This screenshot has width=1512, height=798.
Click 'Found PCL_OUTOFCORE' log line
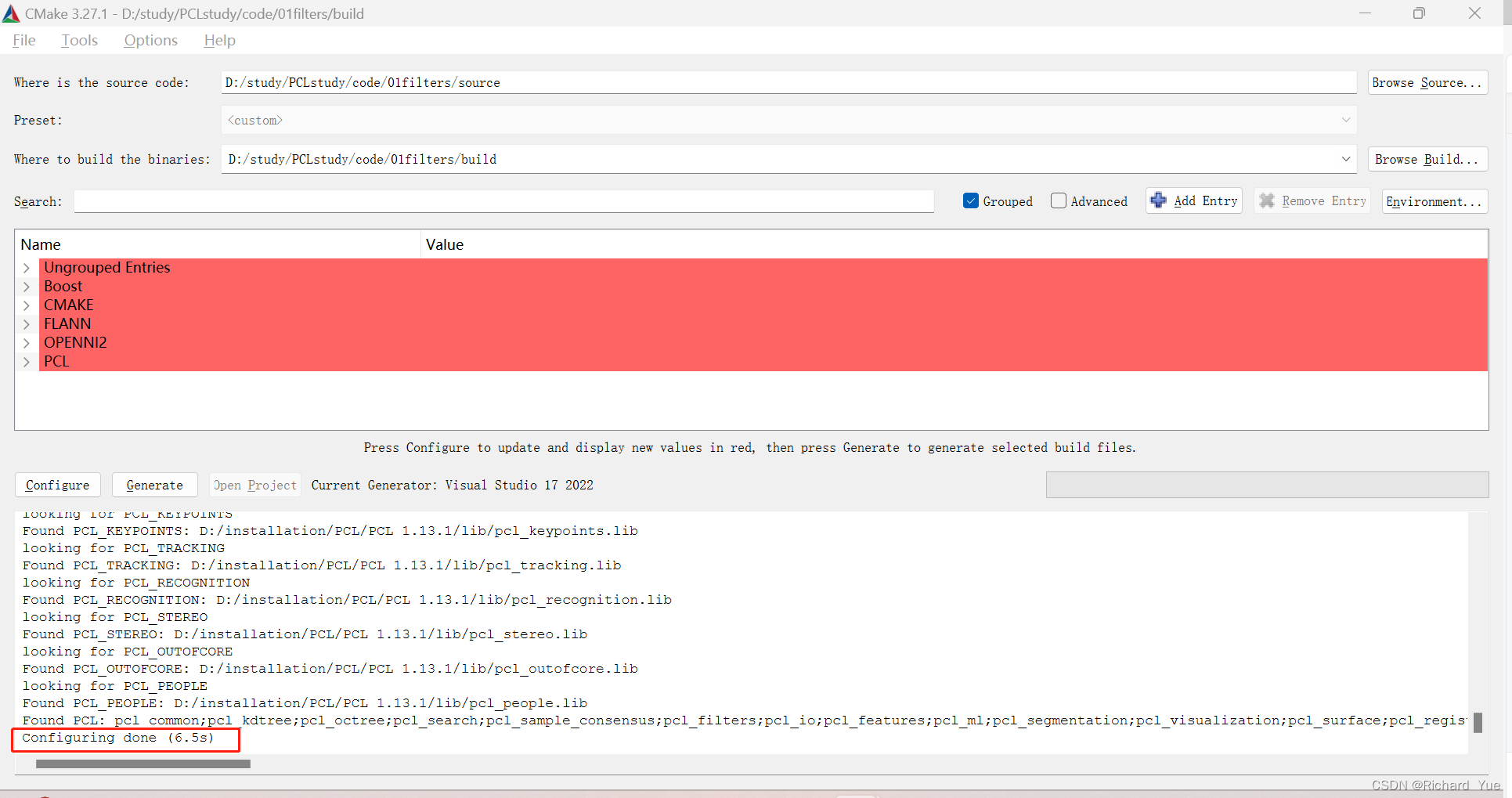click(x=330, y=669)
